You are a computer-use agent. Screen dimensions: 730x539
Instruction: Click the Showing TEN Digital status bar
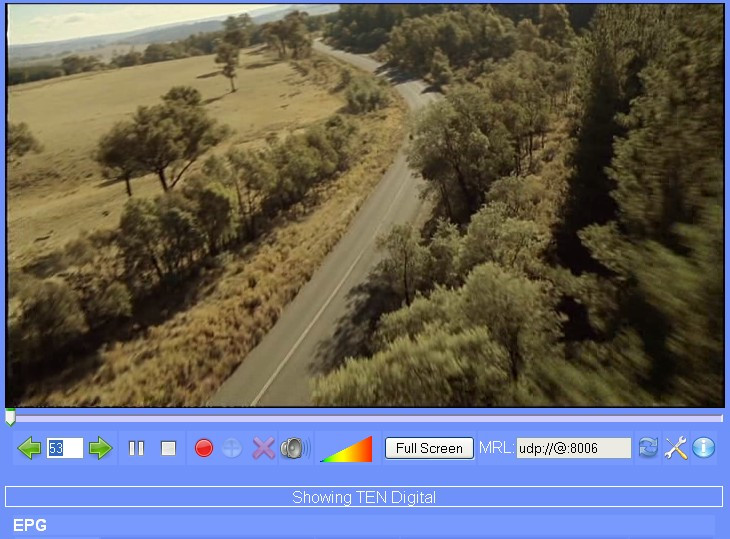coord(364,497)
